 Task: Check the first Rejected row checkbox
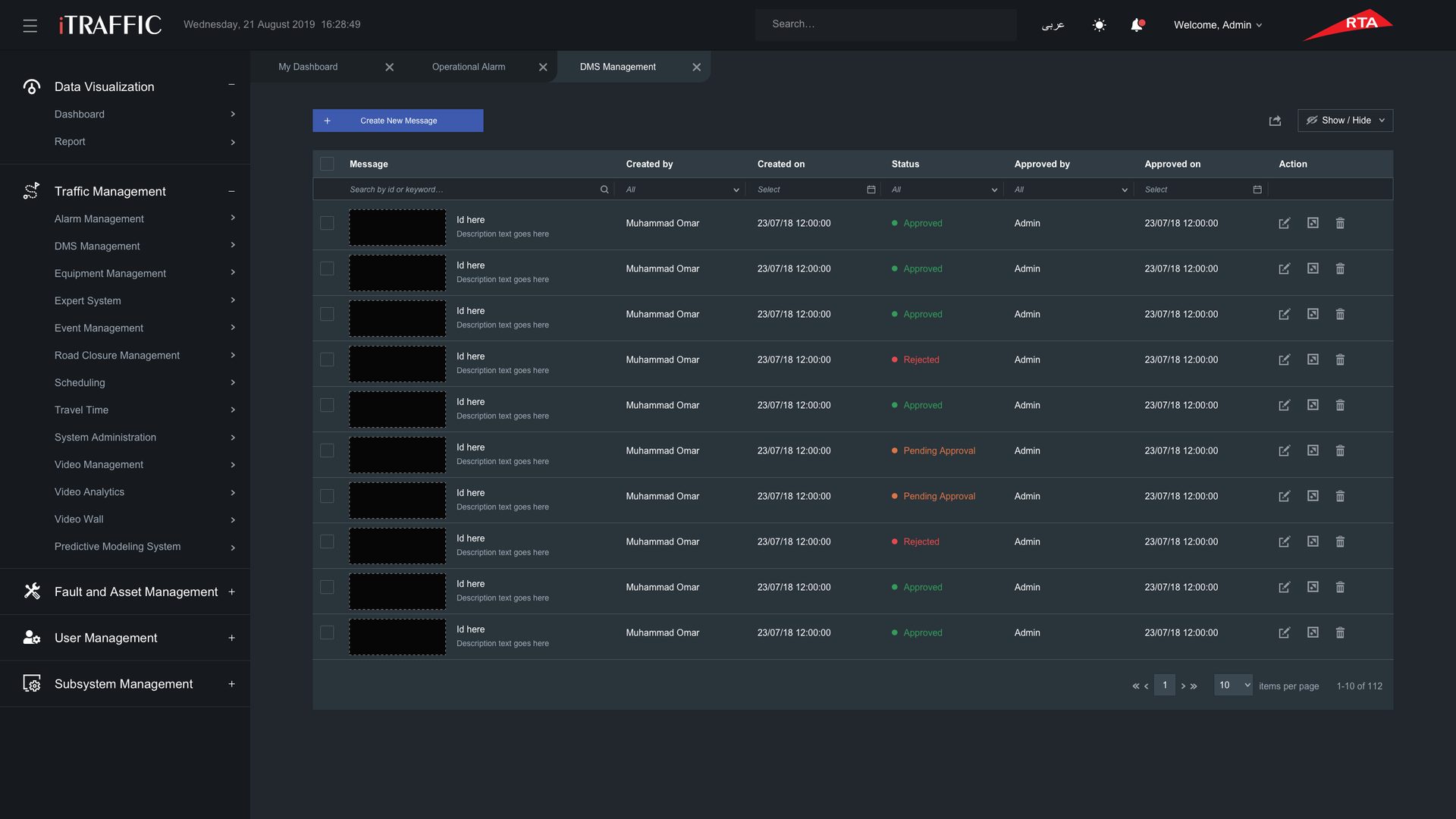tap(327, 359)
